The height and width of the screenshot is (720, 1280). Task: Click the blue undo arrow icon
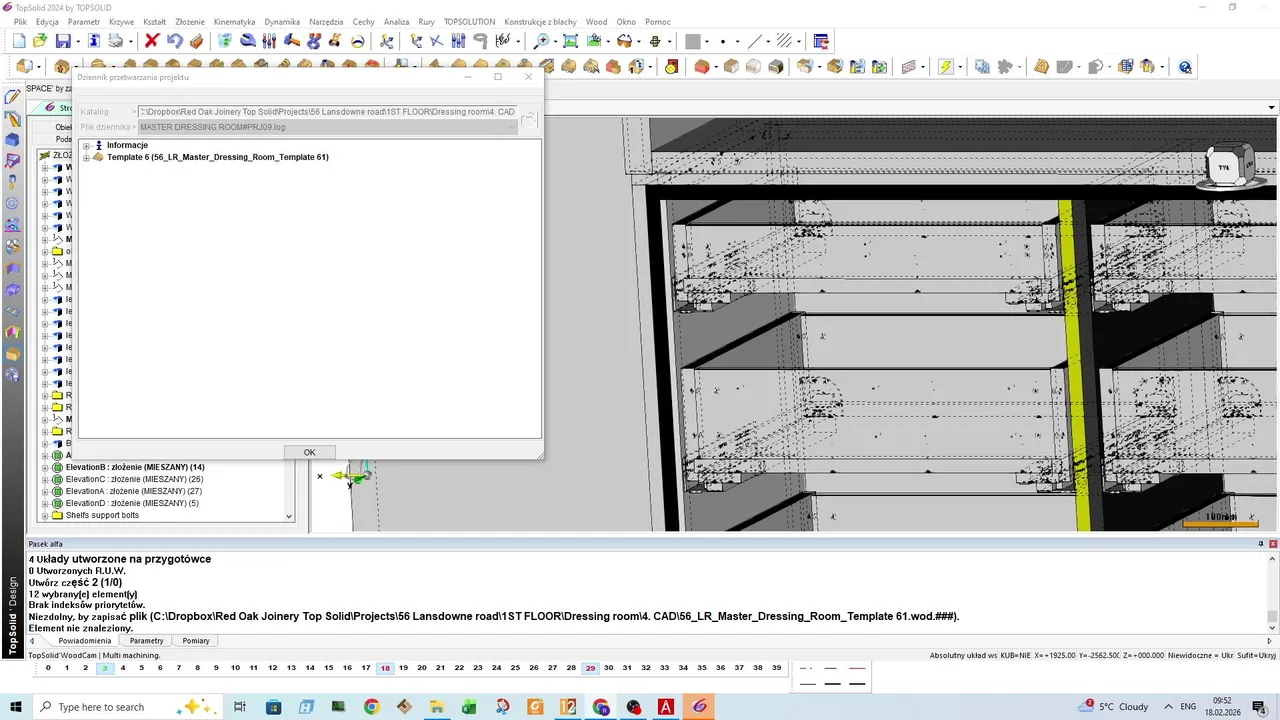(175, 41)
